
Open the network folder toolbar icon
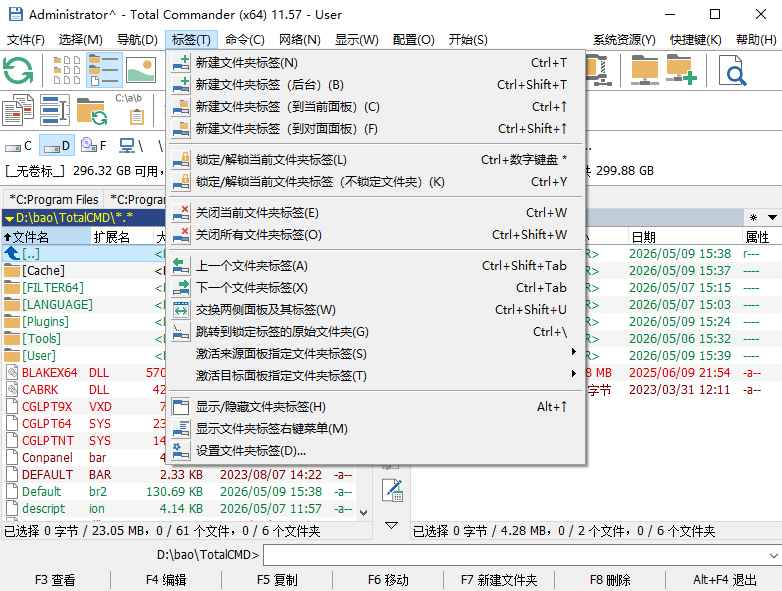644,70
